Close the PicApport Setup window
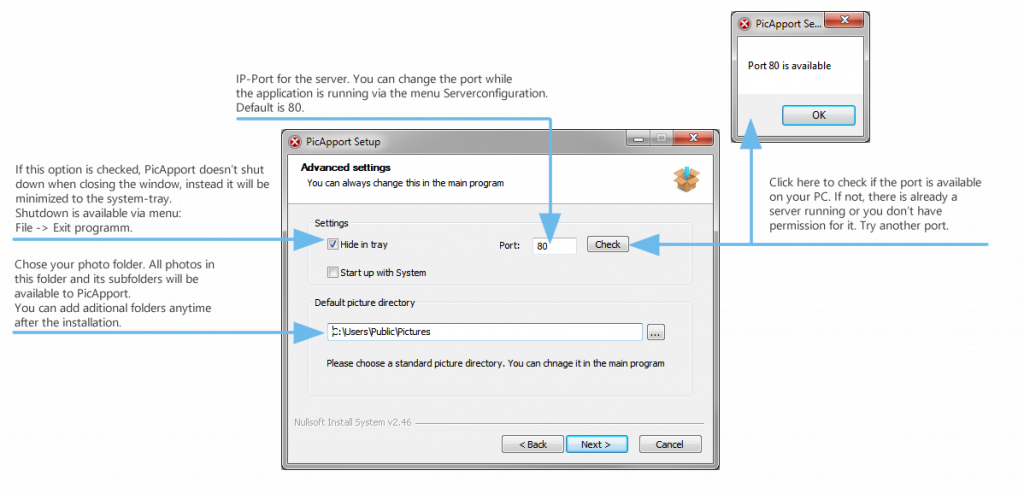1024x494 pixels. (694, 138)
